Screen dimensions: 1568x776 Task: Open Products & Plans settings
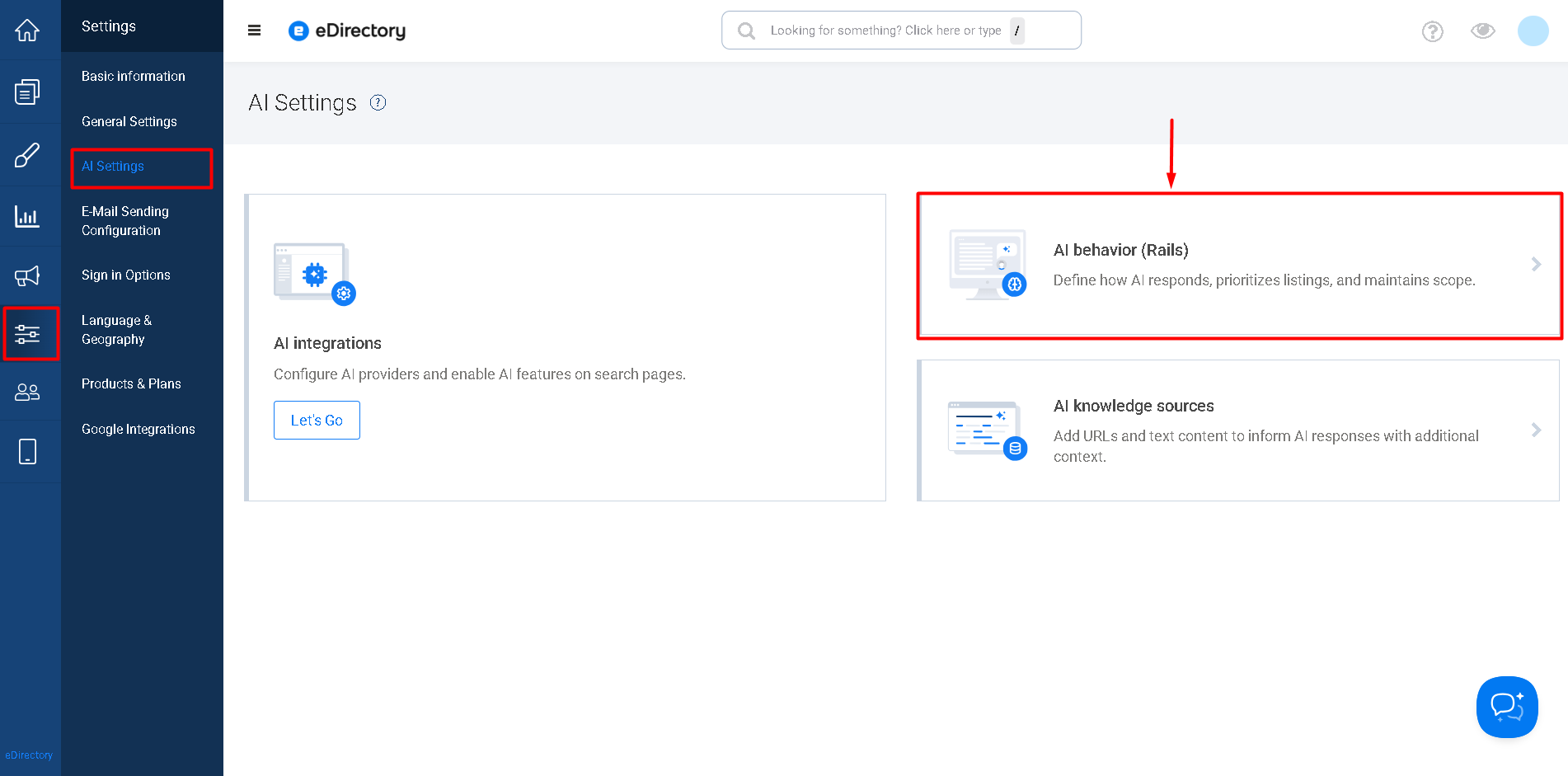pyautogui.click(x=131, y=383)
